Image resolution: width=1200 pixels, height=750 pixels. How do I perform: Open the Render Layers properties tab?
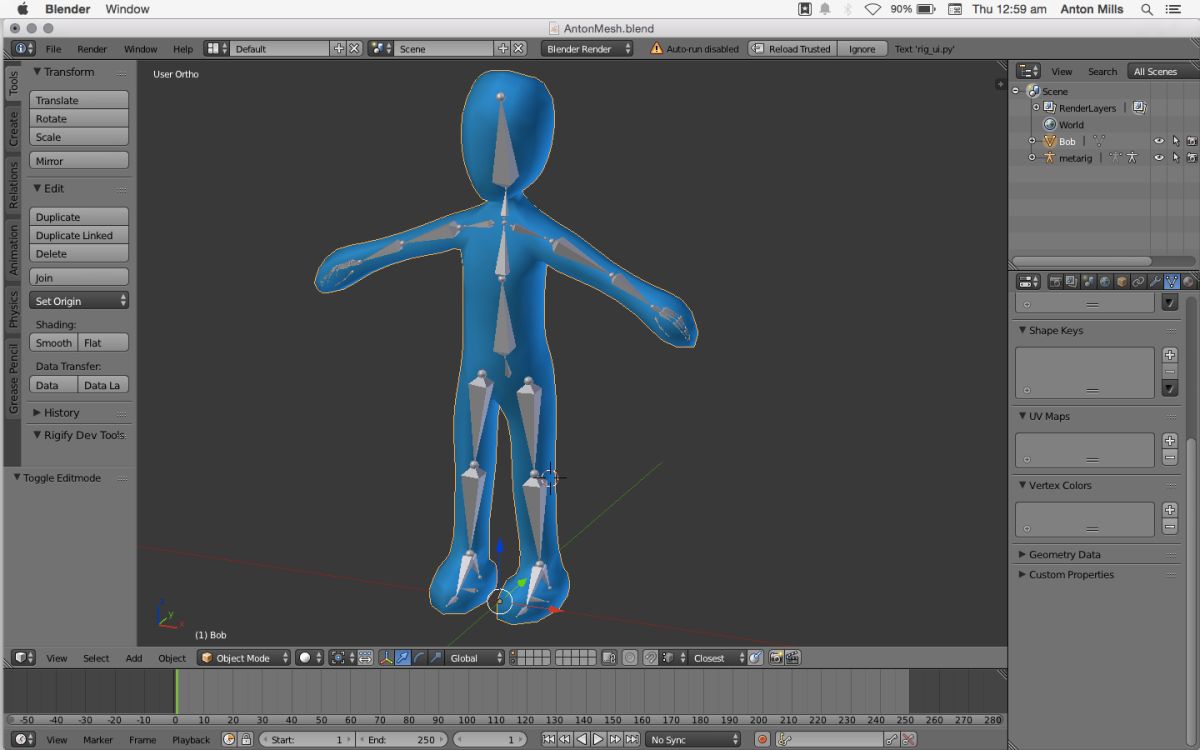point(1072,282)
